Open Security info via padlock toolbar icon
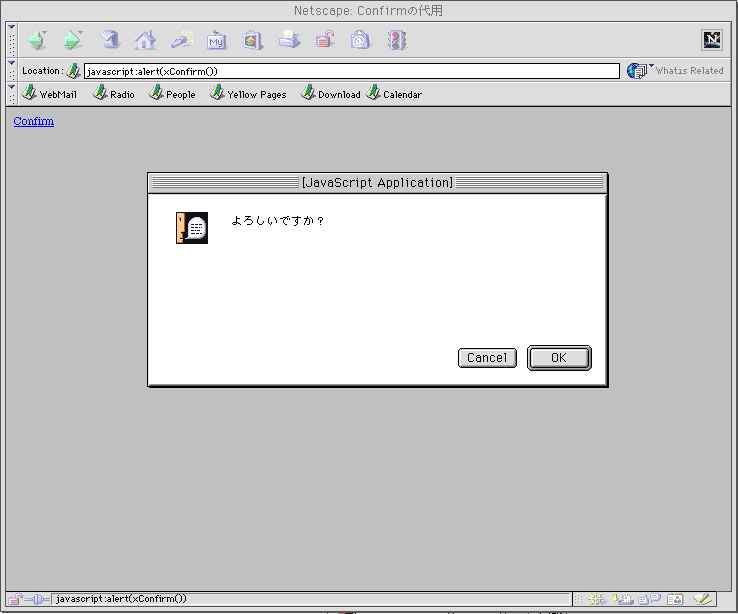The image size is (738, 614). (x=325, y=40)
